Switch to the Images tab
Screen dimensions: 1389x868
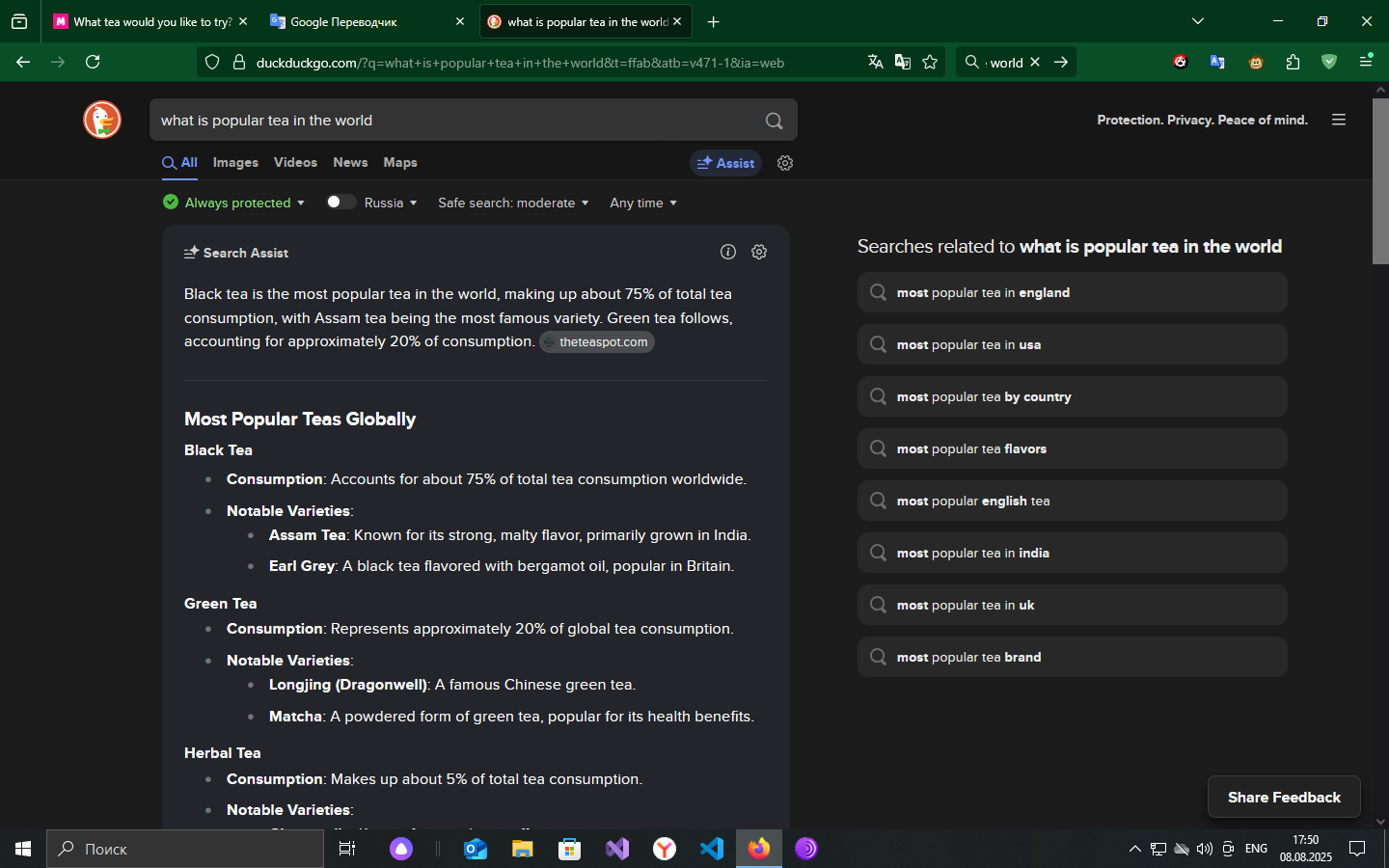click(235, 163)
